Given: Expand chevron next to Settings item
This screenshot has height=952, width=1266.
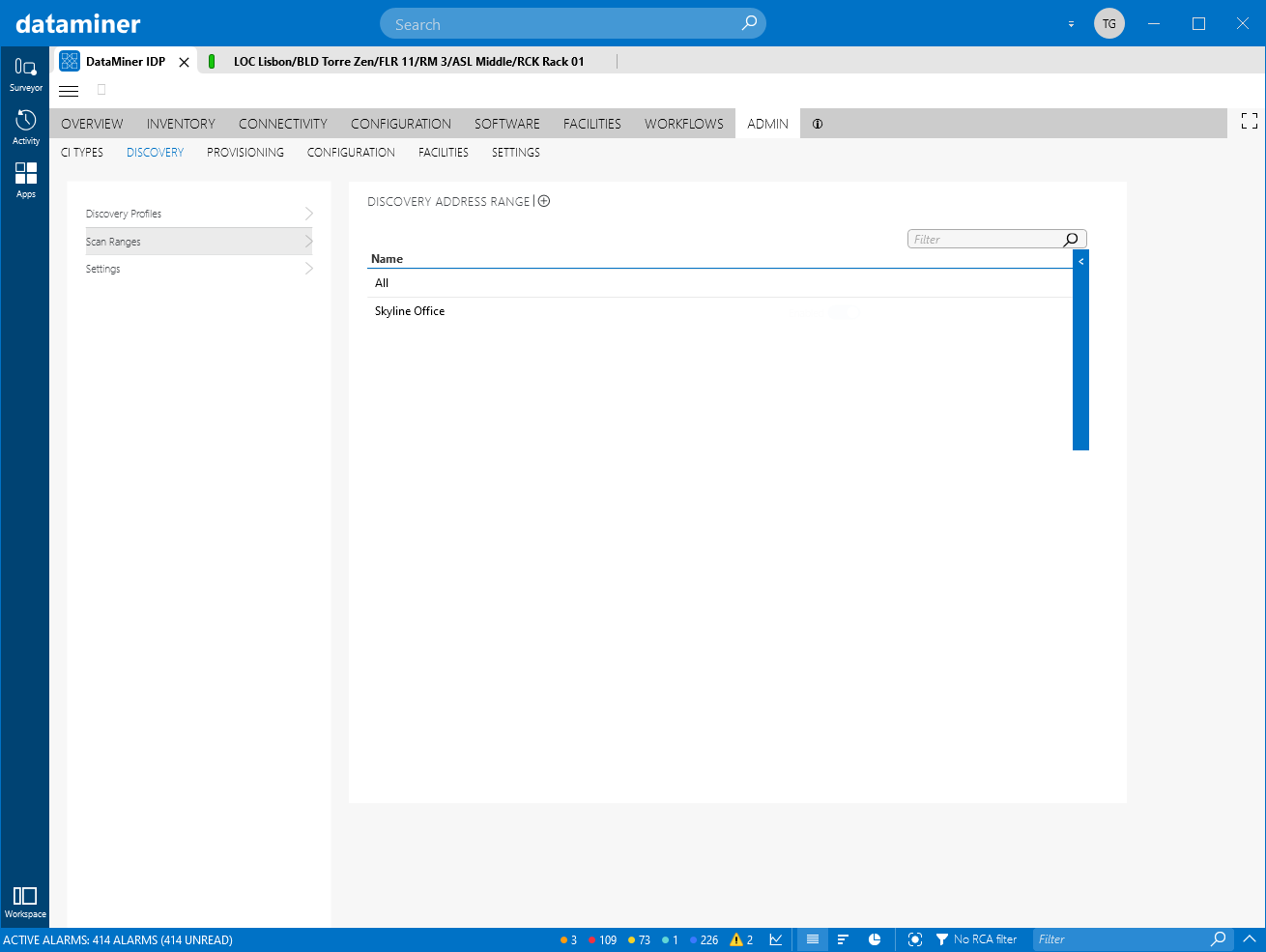Looking at the screenshot, I should [308, 269].
